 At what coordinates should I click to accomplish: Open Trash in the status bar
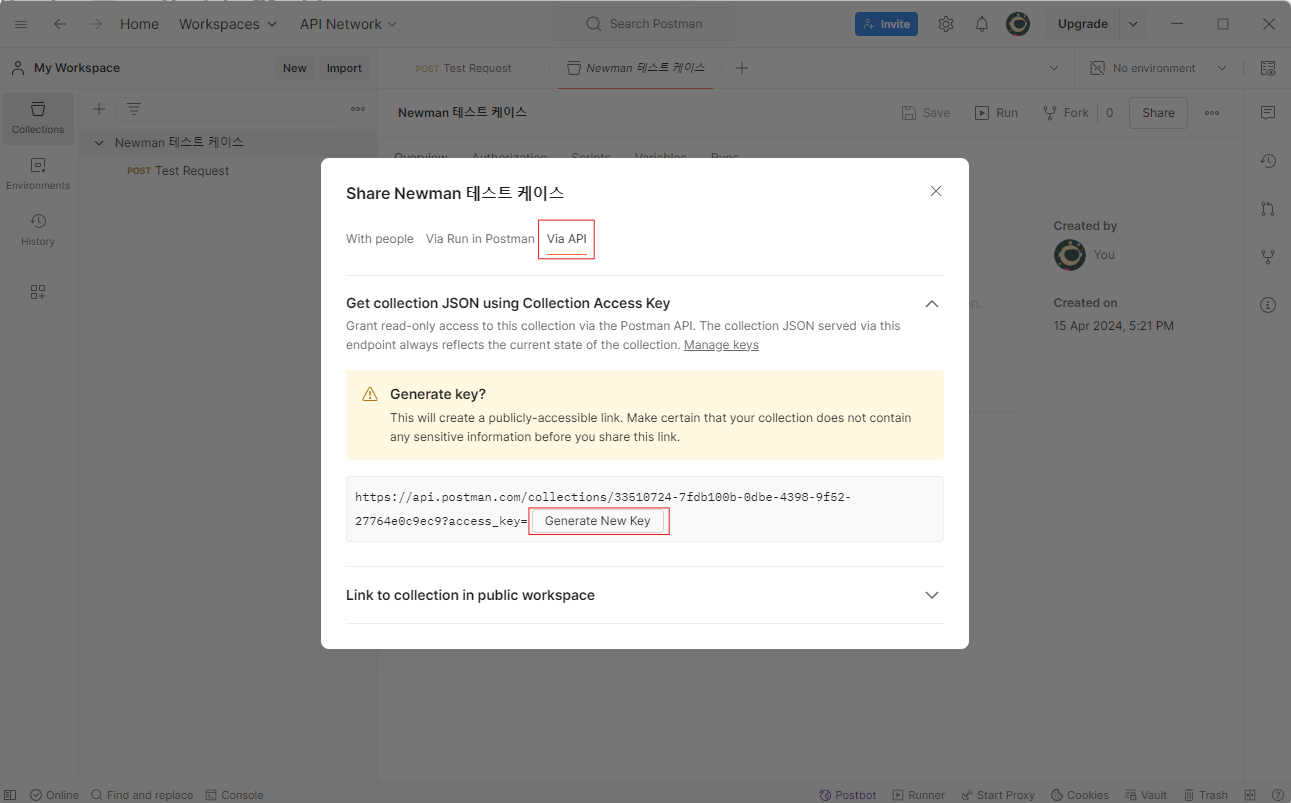1205,795
